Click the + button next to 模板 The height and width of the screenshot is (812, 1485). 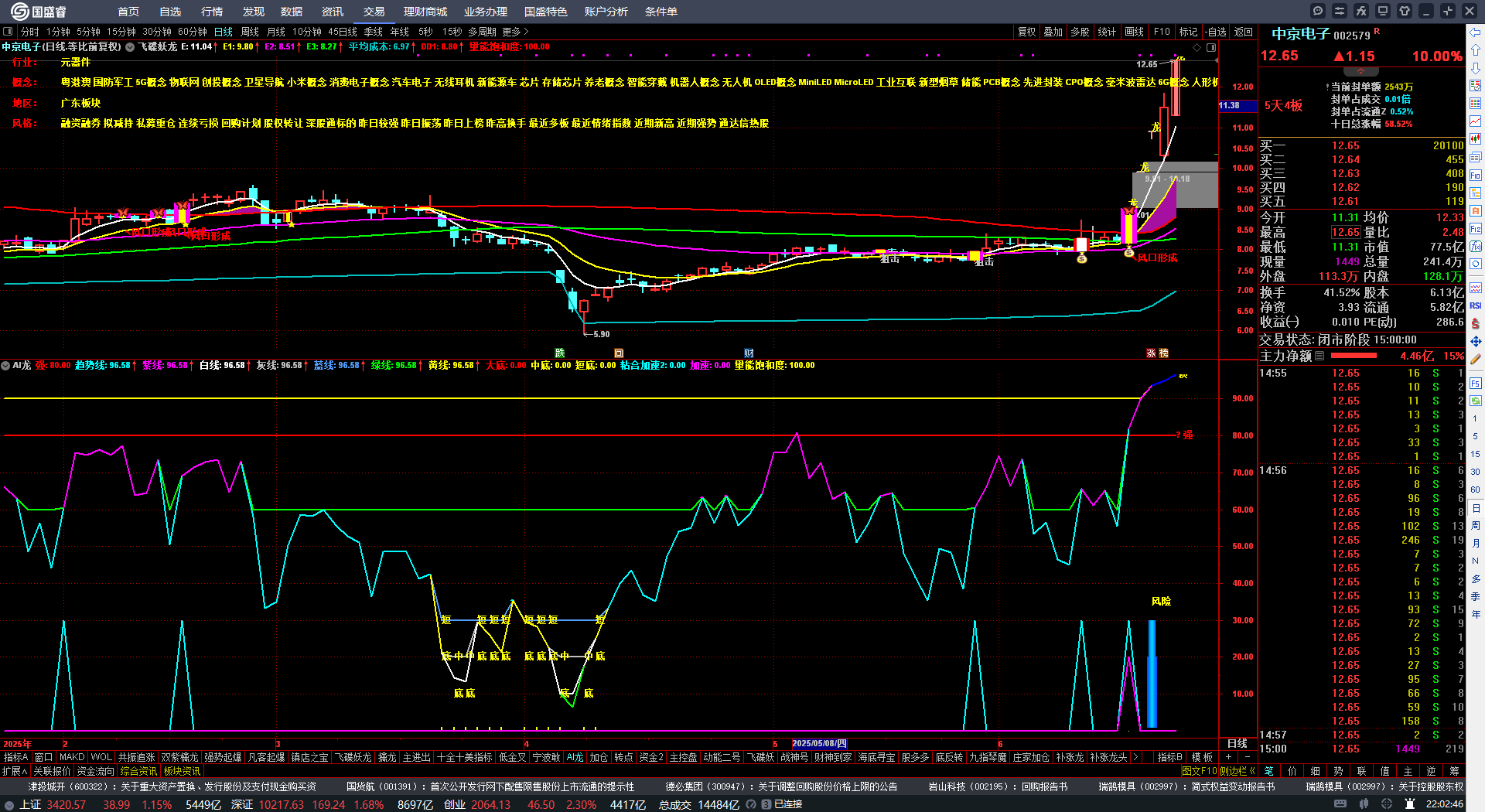tap(1228, 757)
